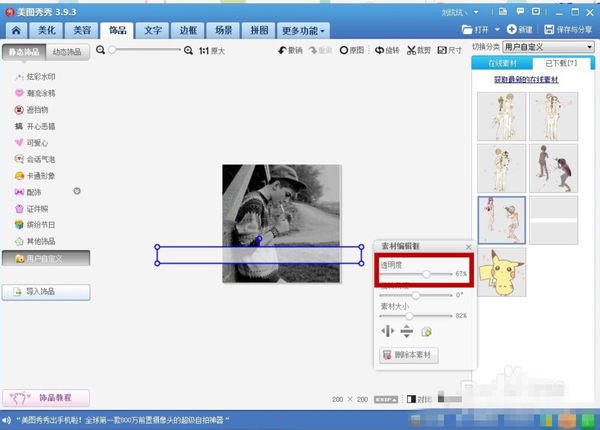The width and height of the screenshot is (600, 430).
Task: Click the duplicate material icon in the editor panel
Action: (426, 332)
